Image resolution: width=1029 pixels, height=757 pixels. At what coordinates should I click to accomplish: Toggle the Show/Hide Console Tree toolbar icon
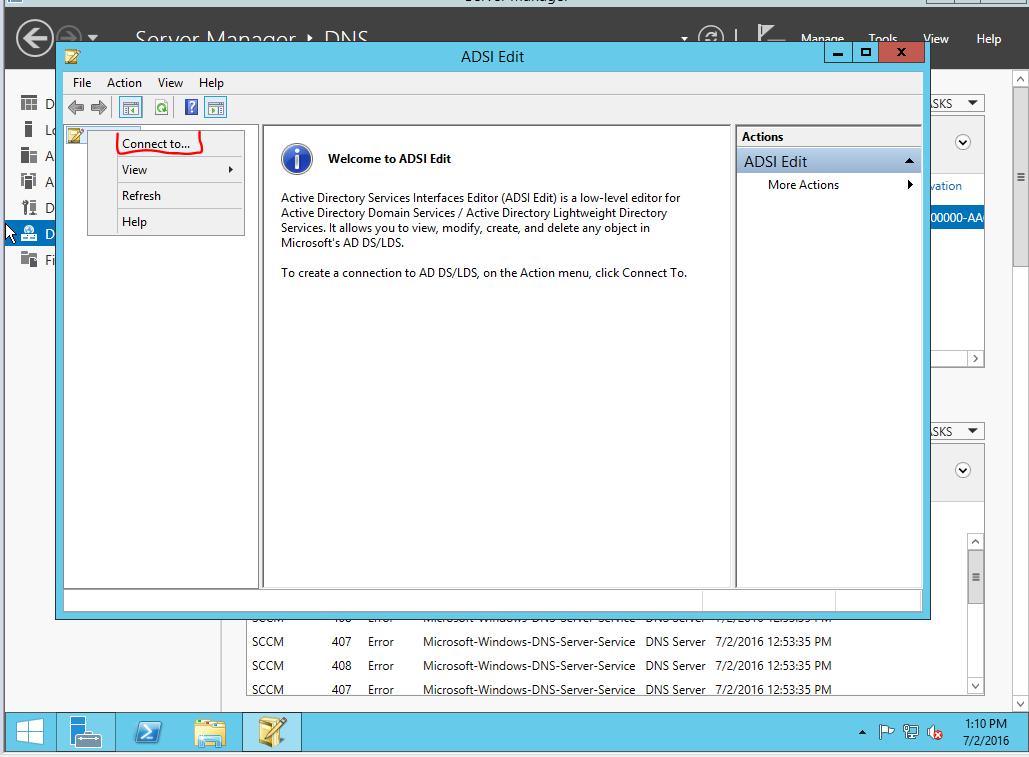[x=131, y=107]
